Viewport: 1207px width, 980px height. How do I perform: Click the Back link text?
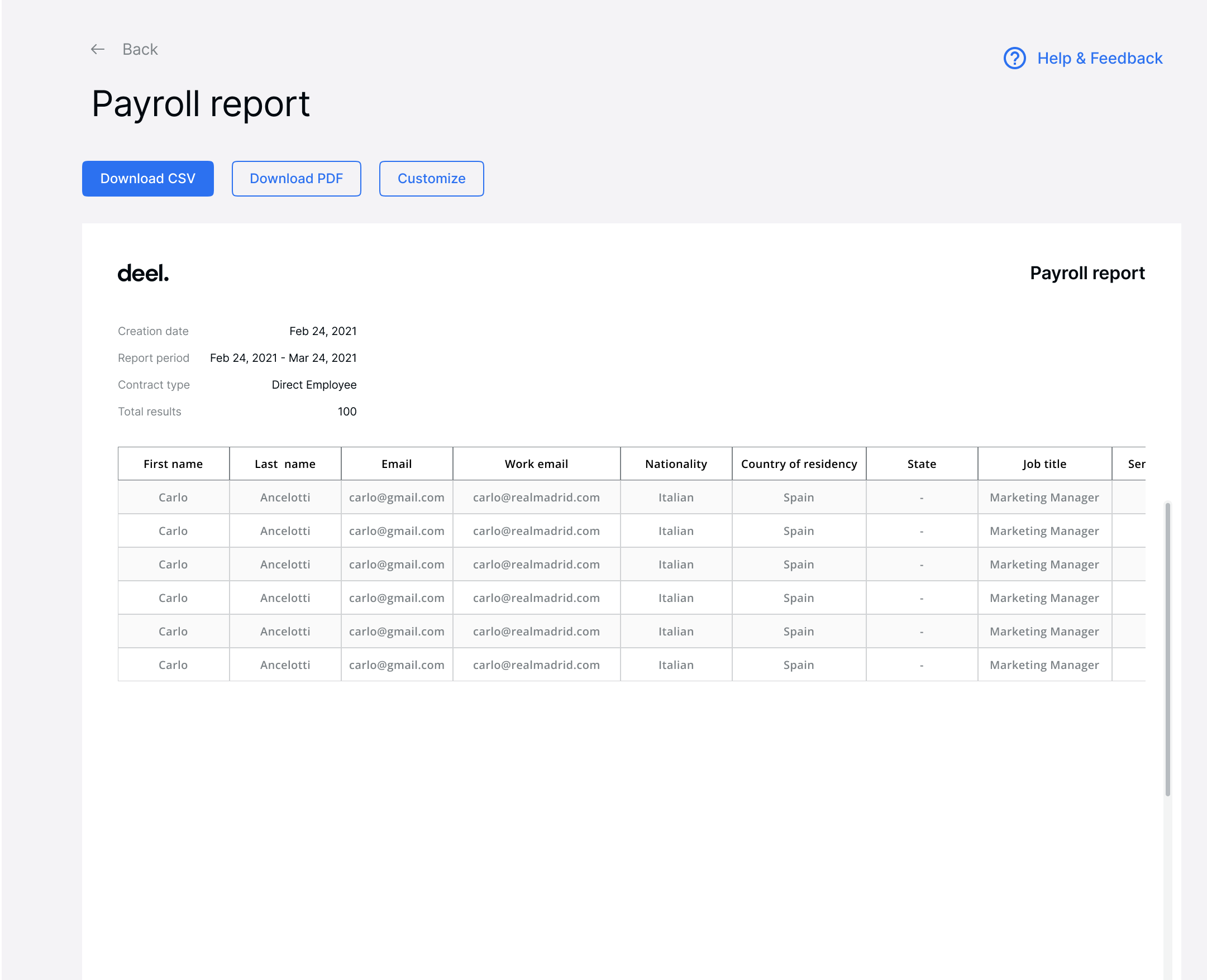pyautogui.click(x=140, y=50)
